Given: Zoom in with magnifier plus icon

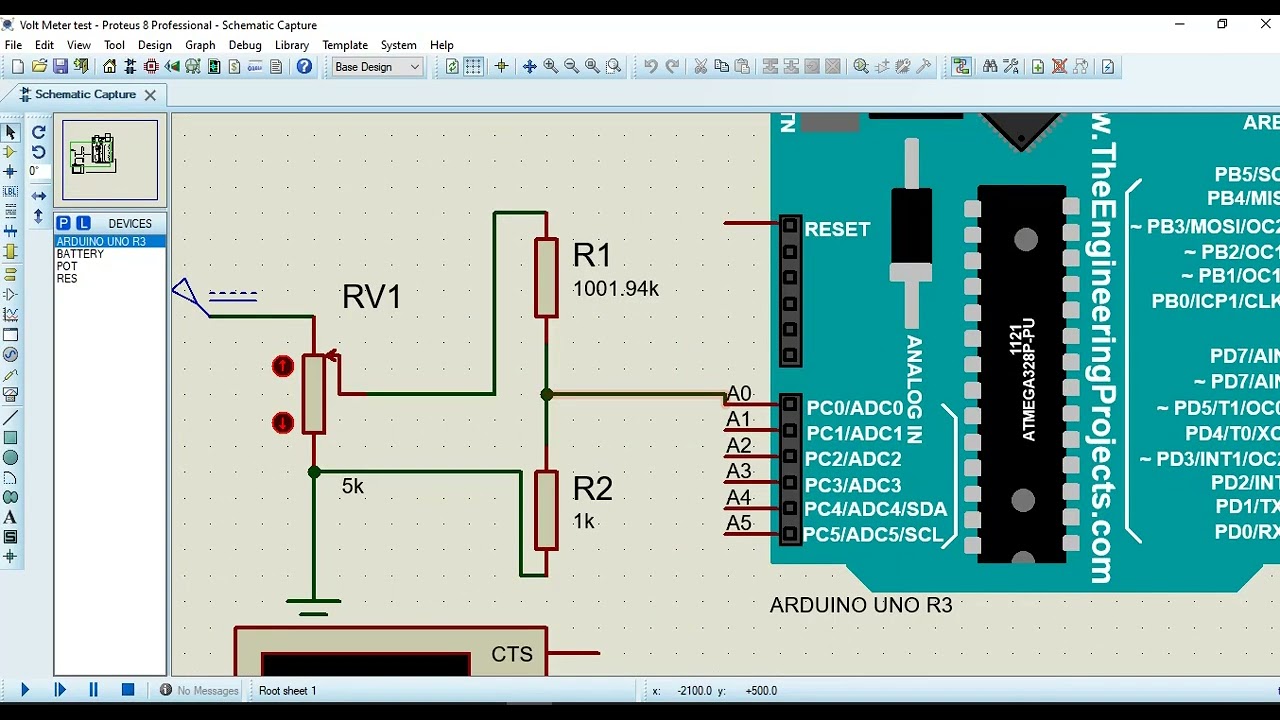Looking at the screenshot, I should coord(550,67).
